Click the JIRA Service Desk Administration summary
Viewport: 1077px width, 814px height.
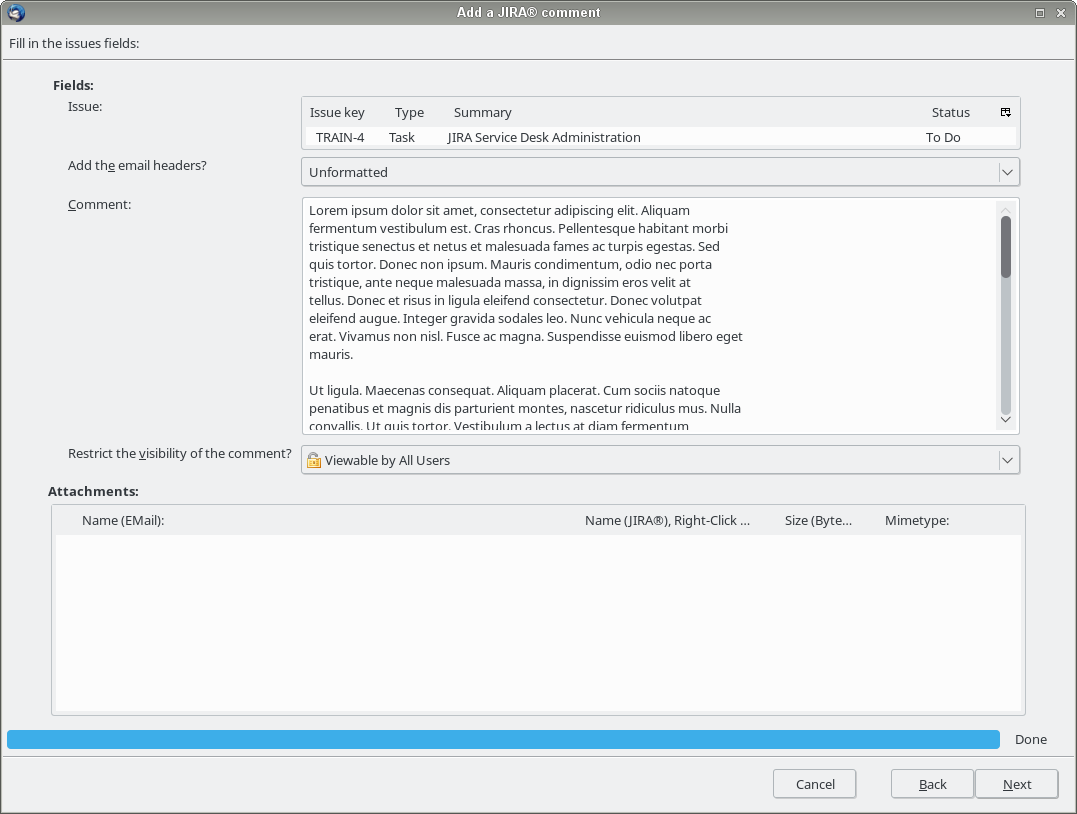[544, 137]
